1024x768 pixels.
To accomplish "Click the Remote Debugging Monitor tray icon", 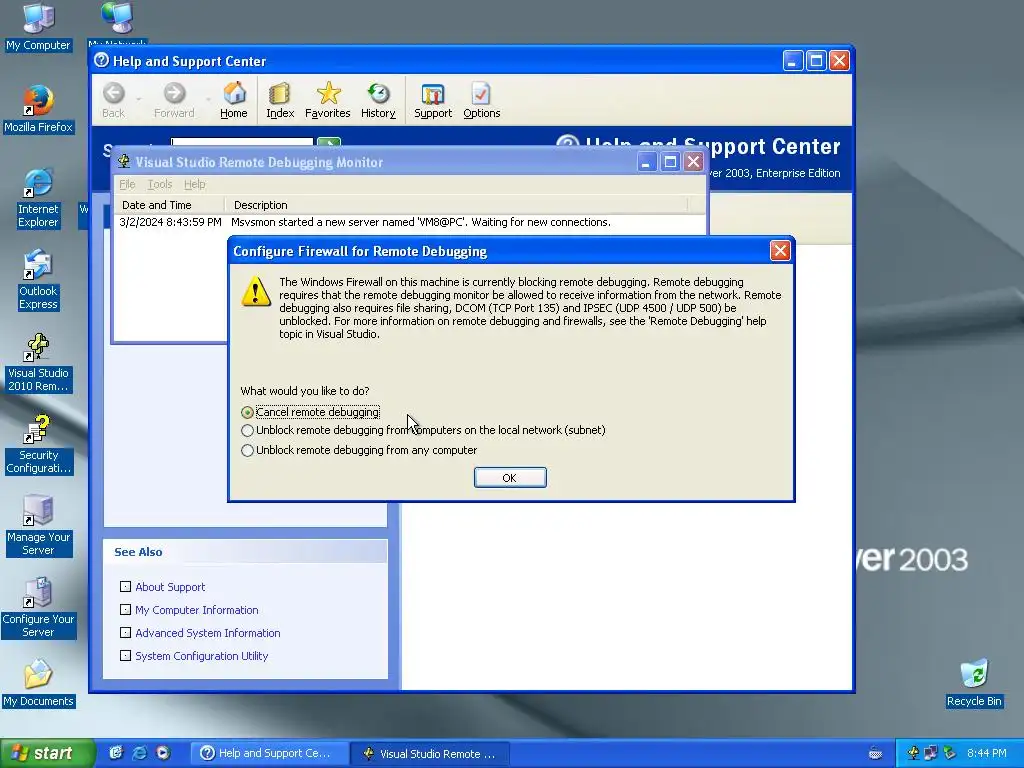I will pyautogui.click(x=913, y=753).
